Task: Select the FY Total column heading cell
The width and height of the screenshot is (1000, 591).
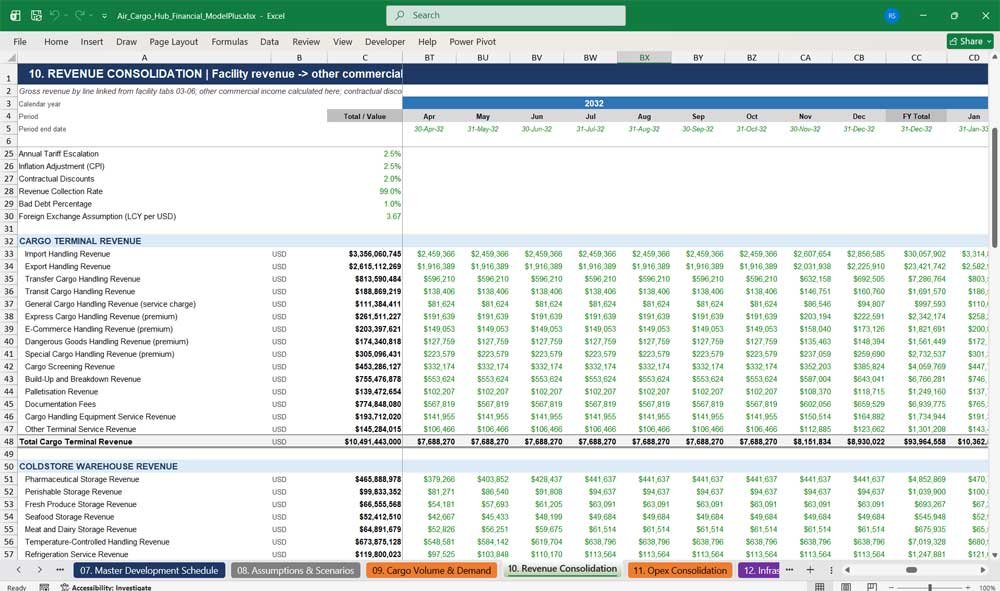Action: pyautogui.click(x=916, y=116)
